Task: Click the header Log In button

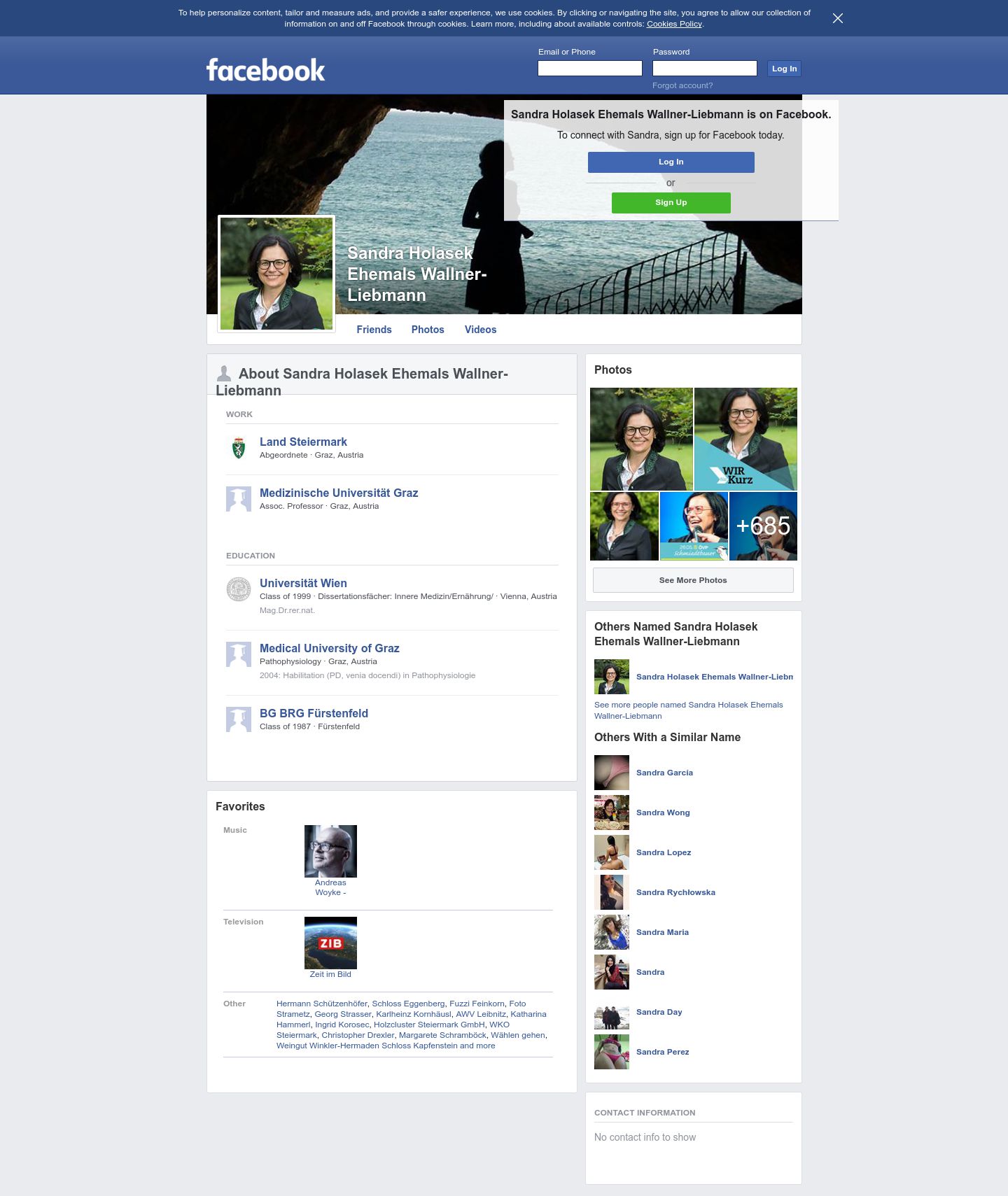Action: [x=784, y=69]
